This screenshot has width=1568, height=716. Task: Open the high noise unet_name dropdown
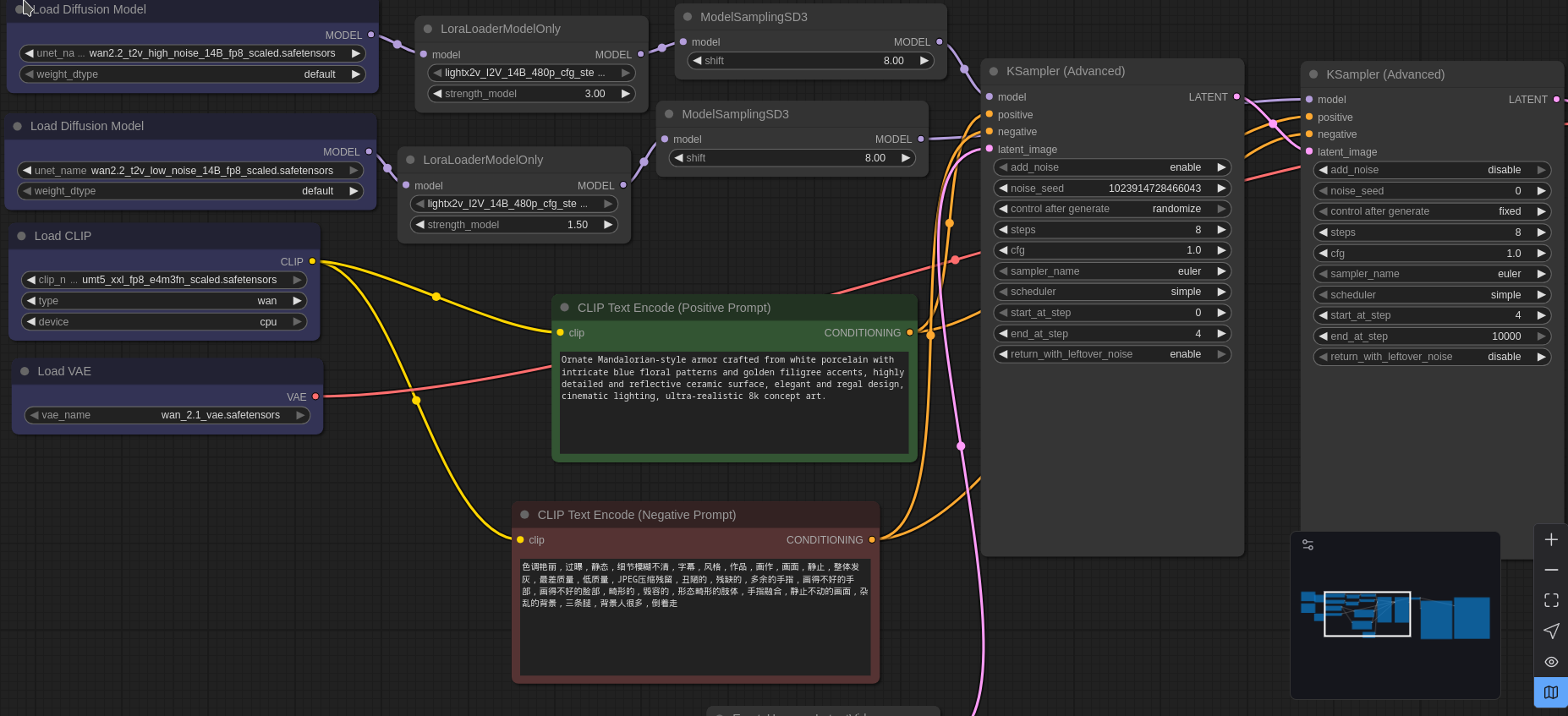193,53
